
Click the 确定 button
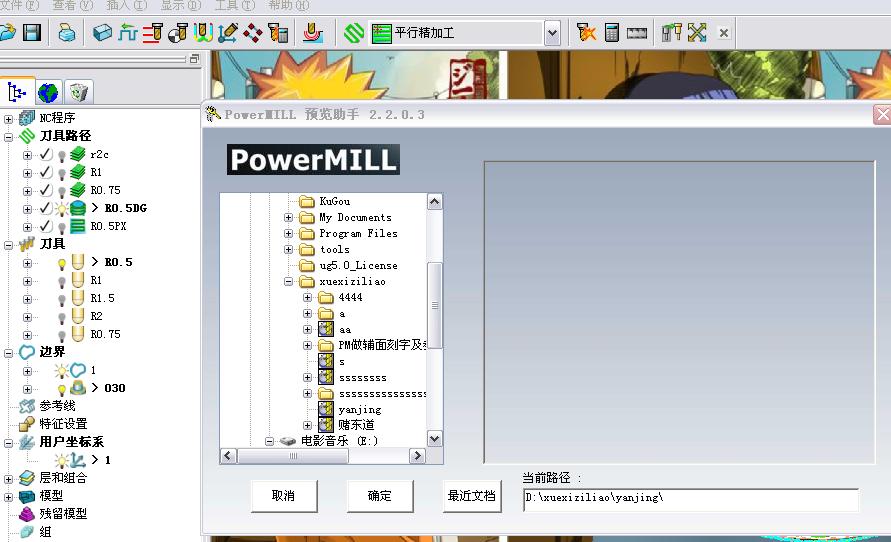[x=380, y=495]
